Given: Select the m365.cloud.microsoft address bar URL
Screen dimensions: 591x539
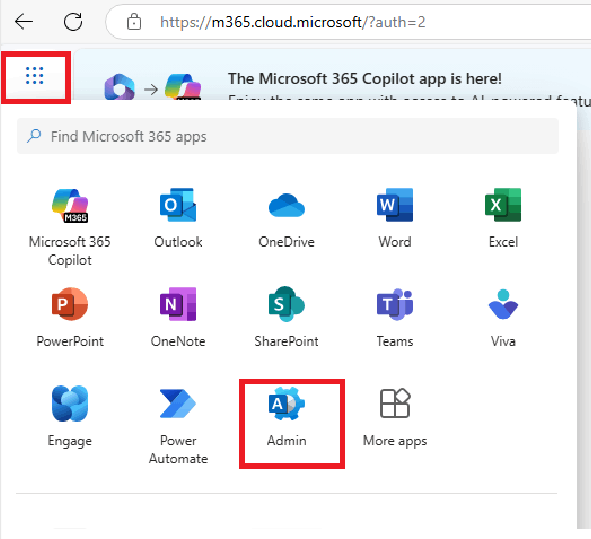Looking at the screenshot, I should [292, 22].
